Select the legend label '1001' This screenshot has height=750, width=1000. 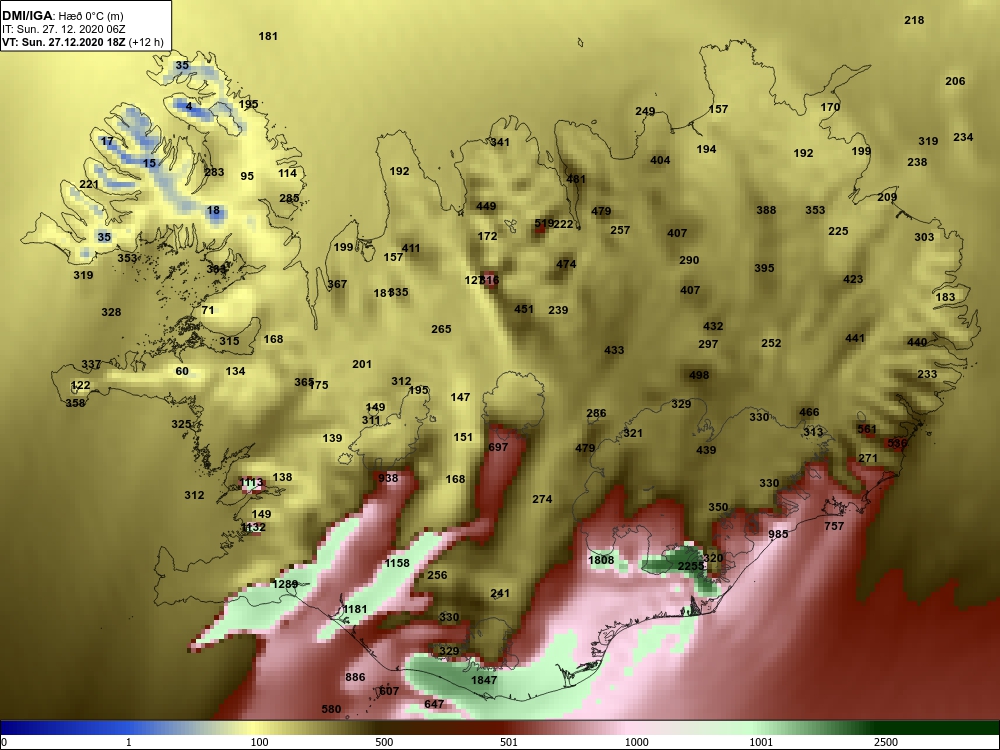click(x=761, y=742)
